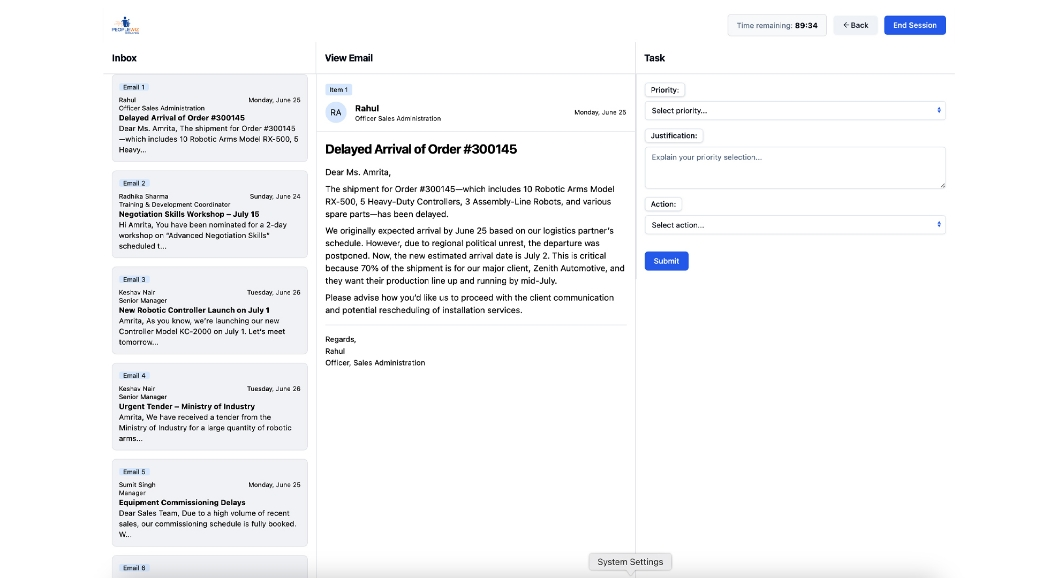The height and width of the screenshot is (579, 1057).
Task: Click the email subject heading in viewer
Action: pyautogui.click(x=421, y=149)
